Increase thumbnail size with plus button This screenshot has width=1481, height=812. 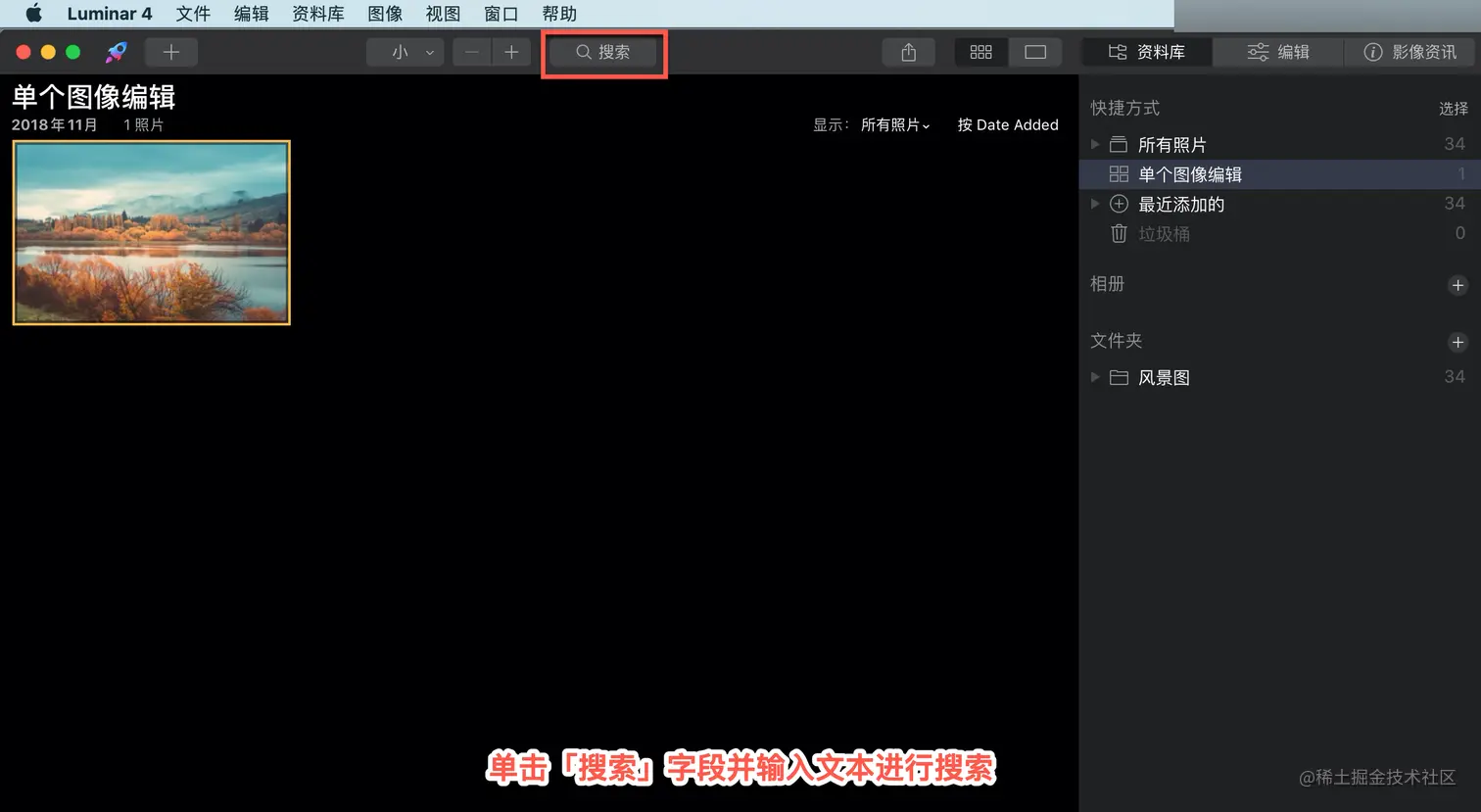tap(511, 52)
